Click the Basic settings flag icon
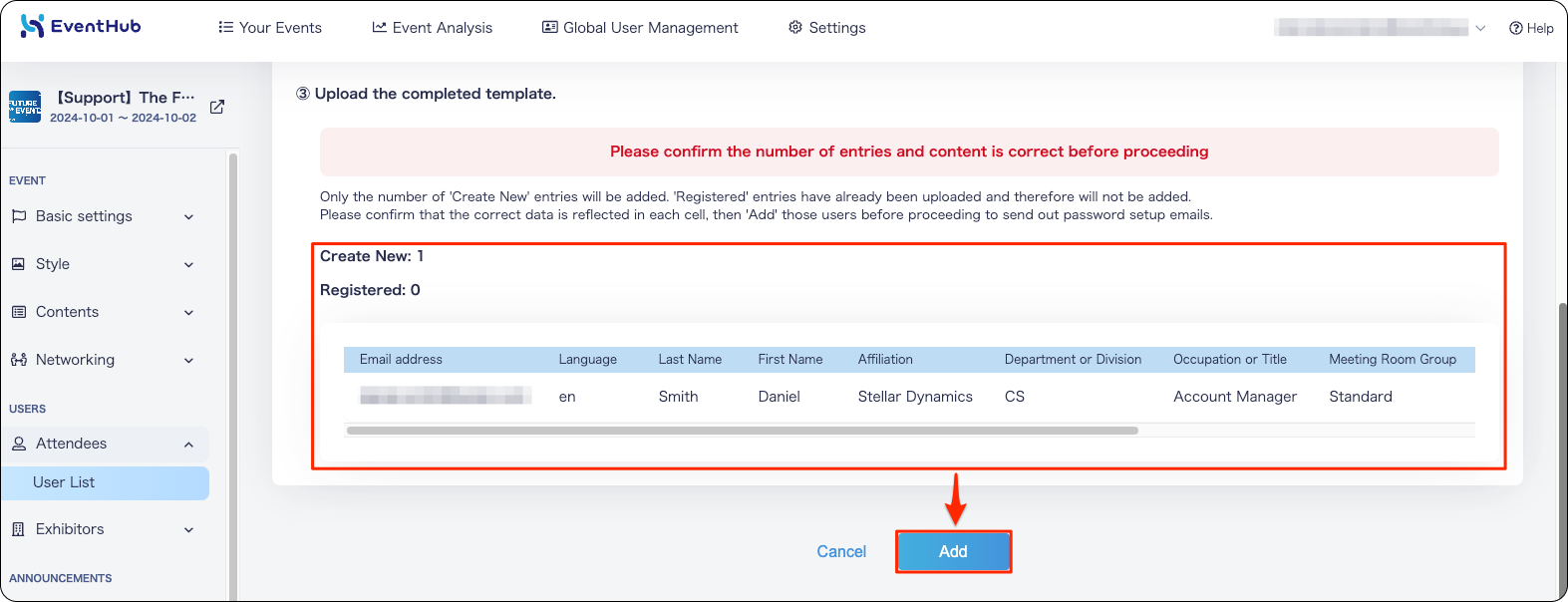This screenshot has width=1568, height=602. pos(19,216)
